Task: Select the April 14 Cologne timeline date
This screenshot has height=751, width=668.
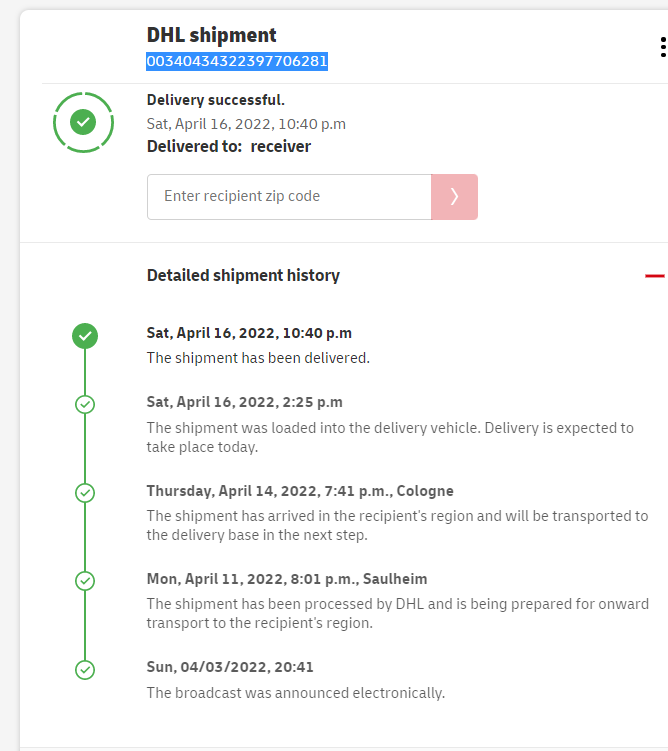Action: pyautogui.click(x=300, y=491)
